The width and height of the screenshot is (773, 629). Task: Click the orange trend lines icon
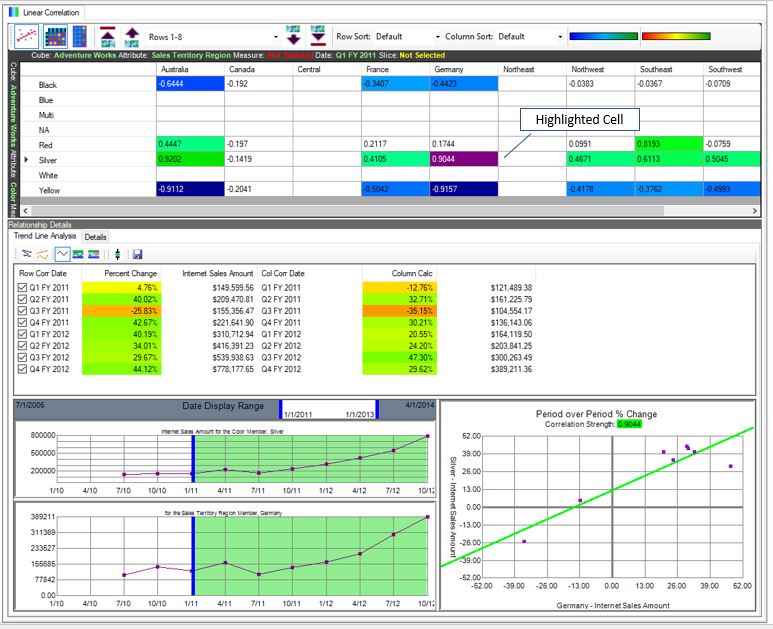pyautogui.click(x=43, y=254)
